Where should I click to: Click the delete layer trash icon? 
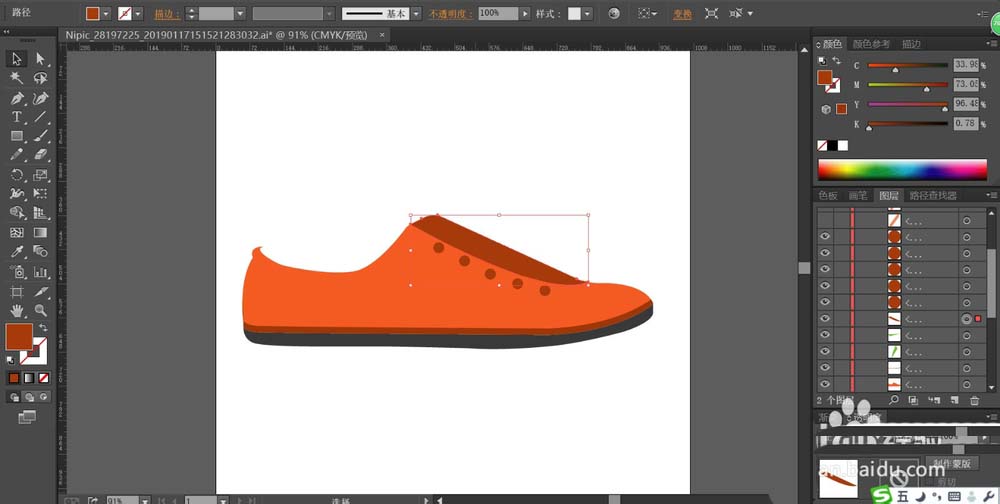tap(974, 400)
